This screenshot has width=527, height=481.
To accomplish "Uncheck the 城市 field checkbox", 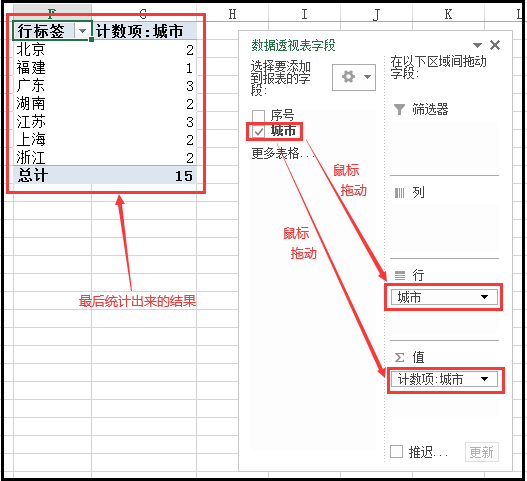I will point(258,131).
